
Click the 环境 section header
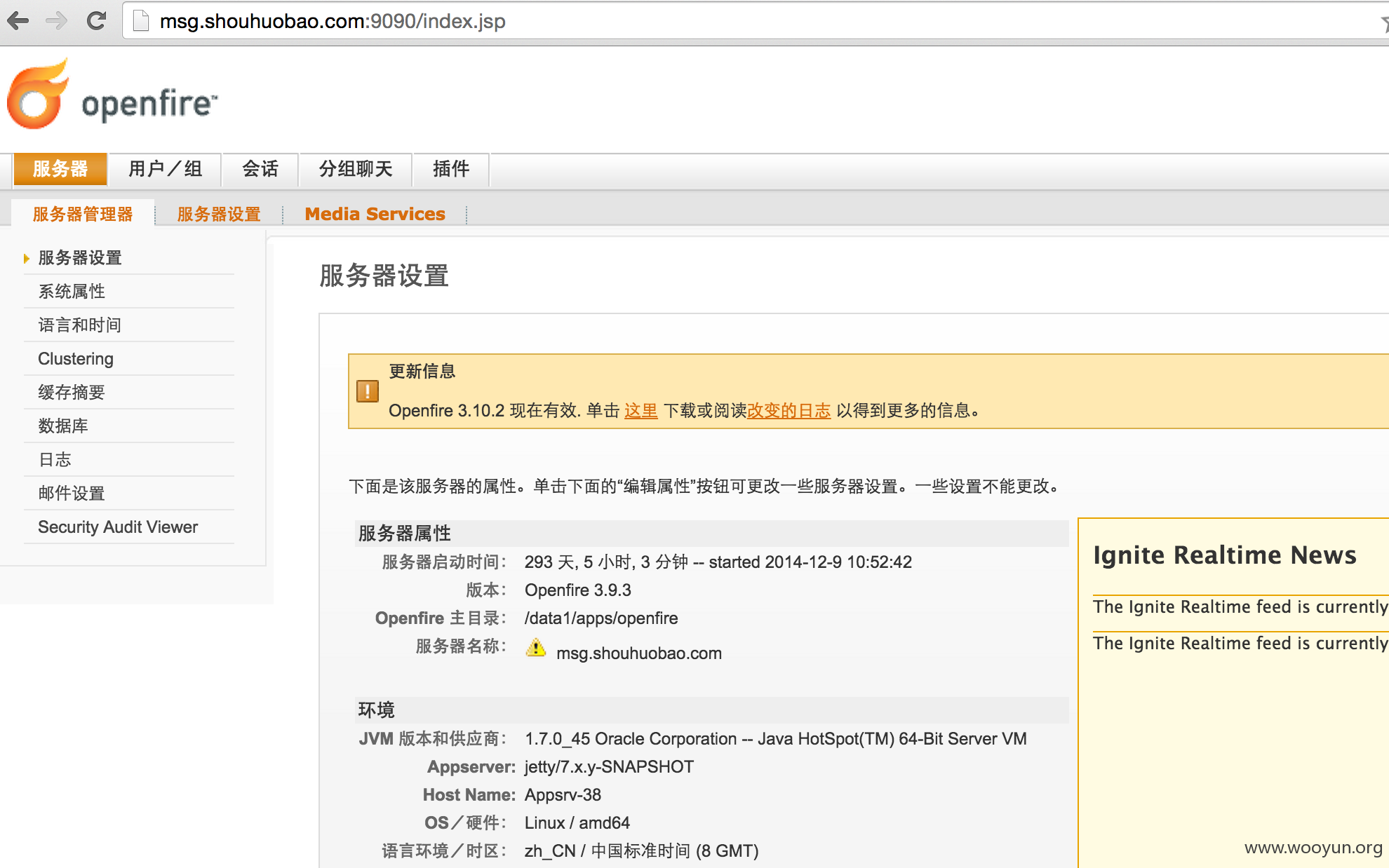pyautogui.click(x=377, y=710)
